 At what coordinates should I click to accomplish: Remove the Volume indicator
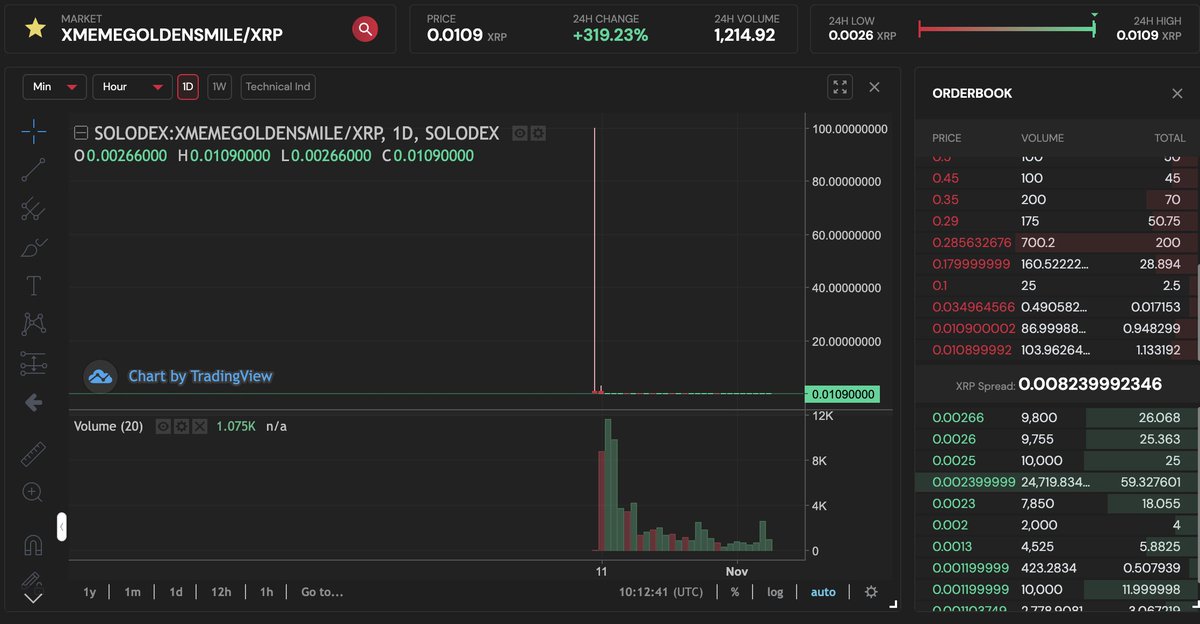coord(200,426)
